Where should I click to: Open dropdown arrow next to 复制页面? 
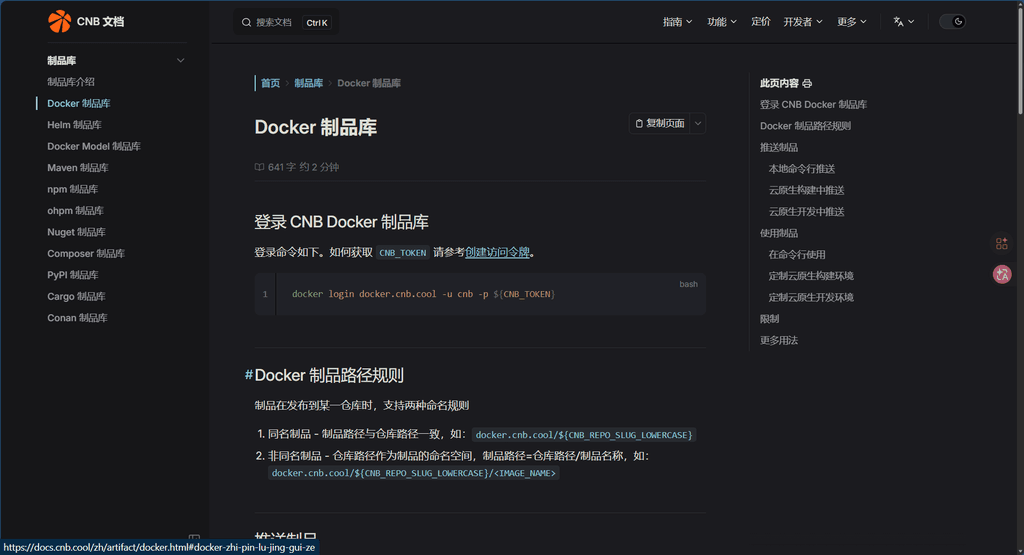(697, 123)
